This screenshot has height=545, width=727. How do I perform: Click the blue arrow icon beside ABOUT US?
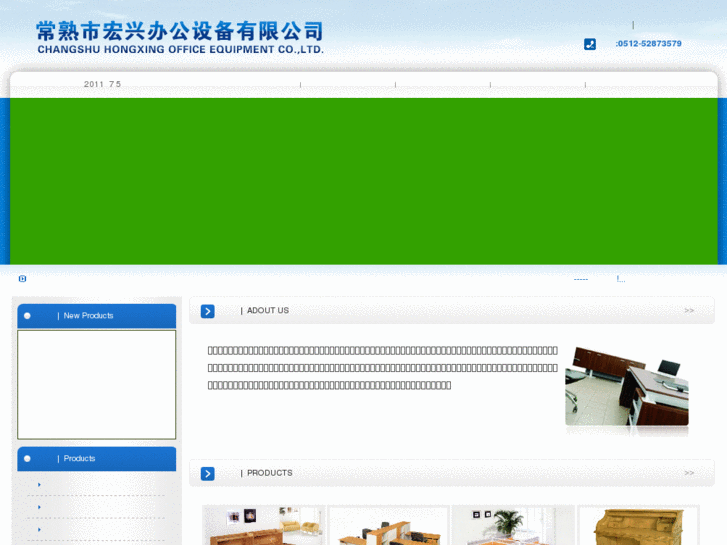[x=207, y=311]
